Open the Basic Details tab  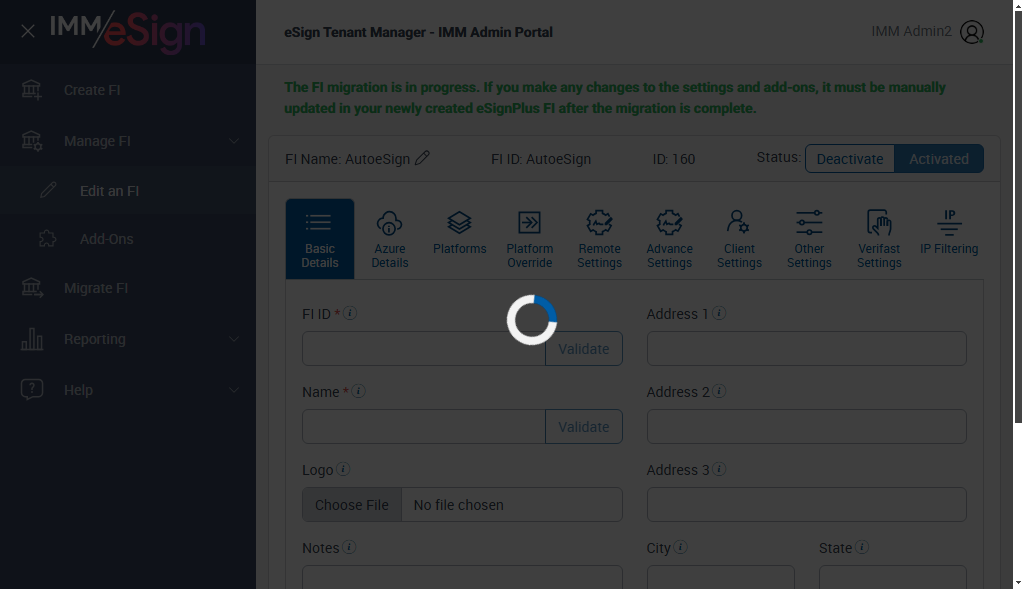click(320, 239)
